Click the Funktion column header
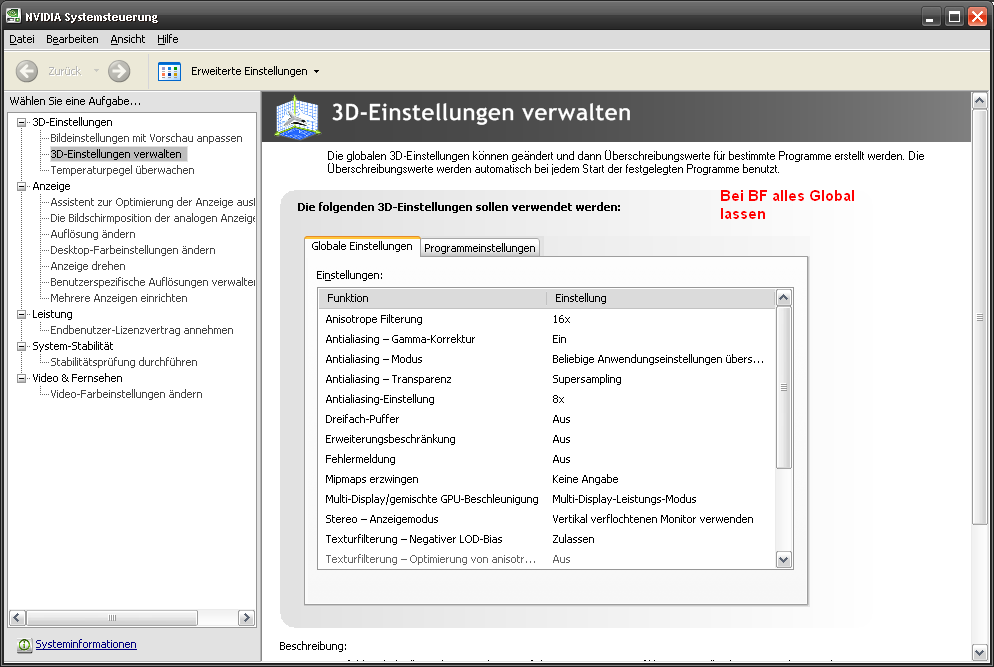 click(x=432, y=298)
